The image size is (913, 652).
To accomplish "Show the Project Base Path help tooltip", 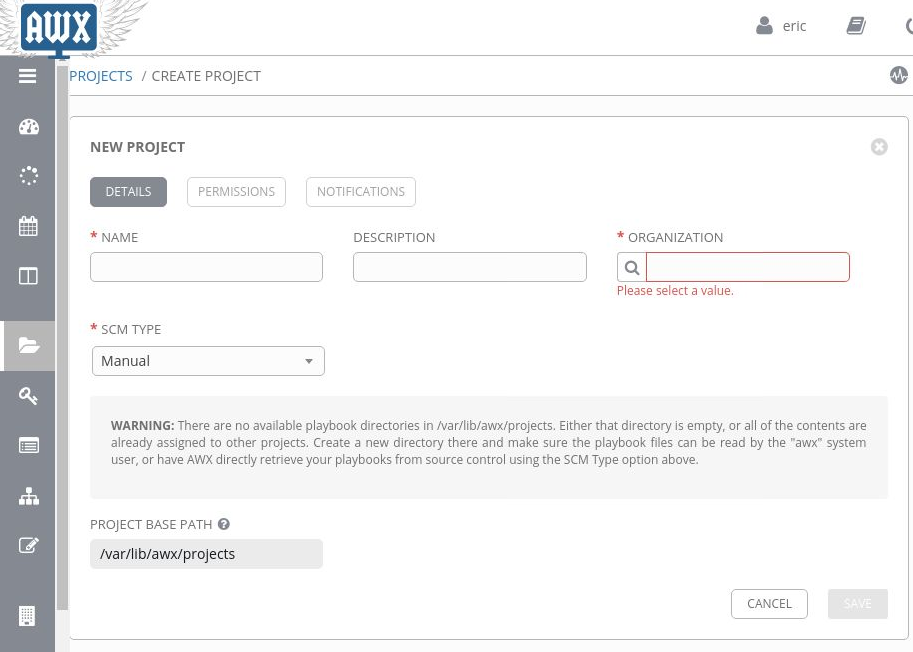I will 223,523.
